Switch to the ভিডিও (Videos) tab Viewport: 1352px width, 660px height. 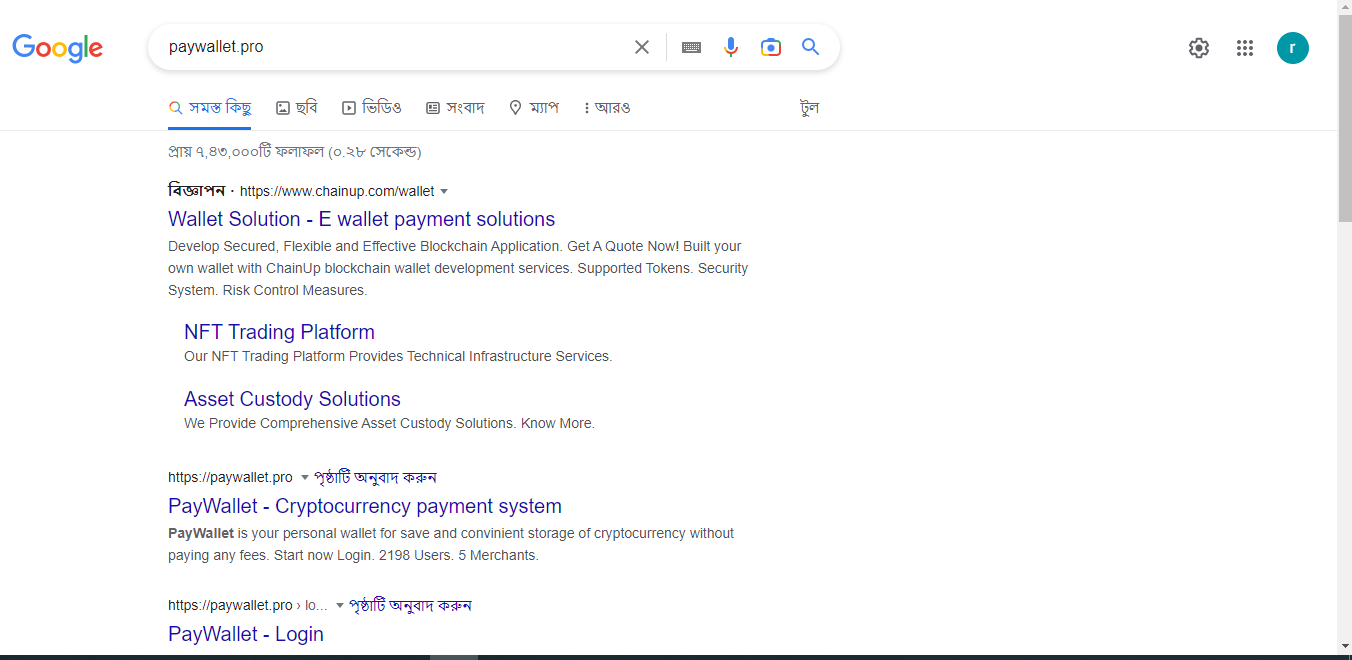tap(372, 108)
